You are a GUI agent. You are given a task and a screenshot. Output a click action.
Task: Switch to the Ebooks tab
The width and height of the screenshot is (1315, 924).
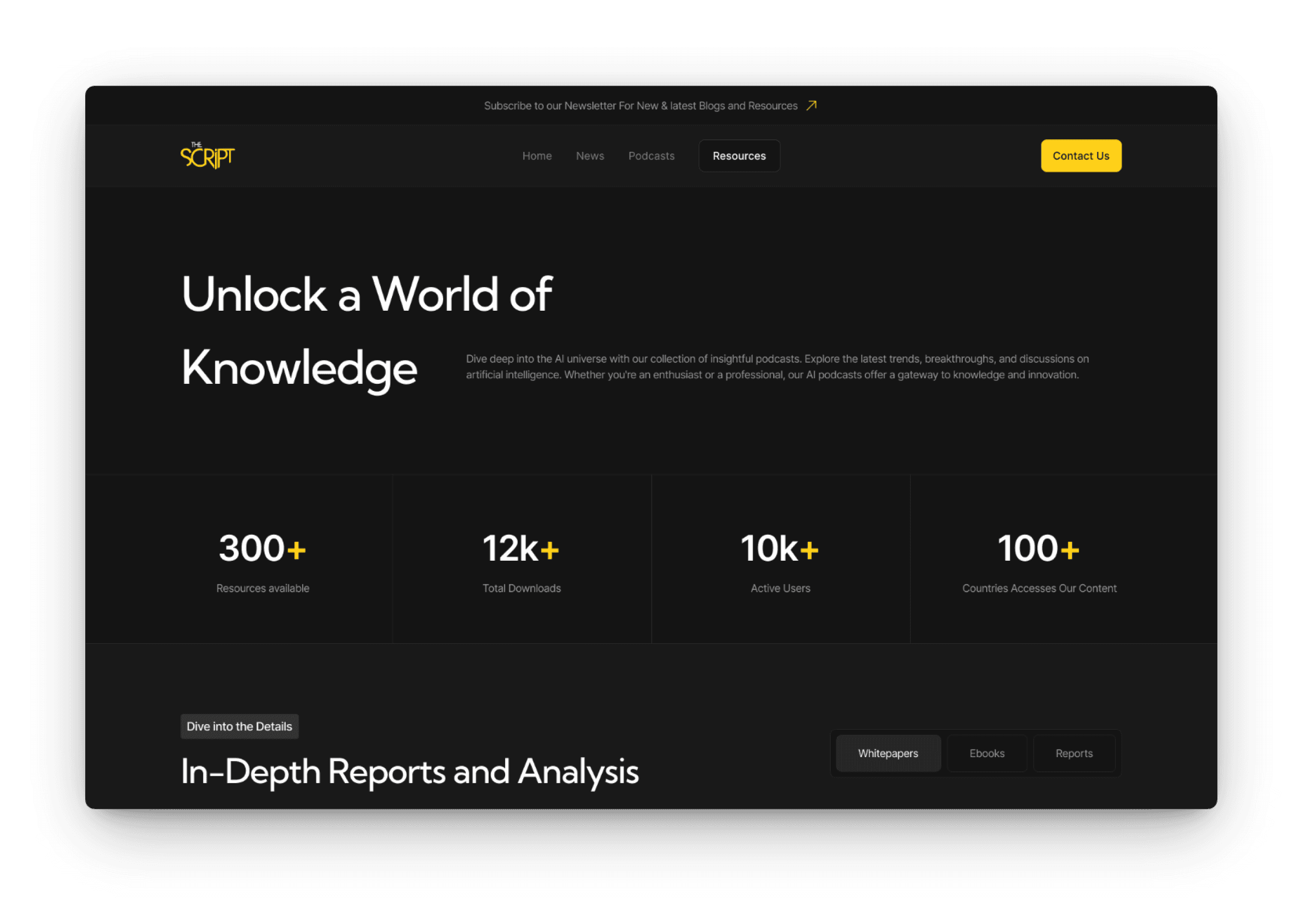[x=987, y=754]
